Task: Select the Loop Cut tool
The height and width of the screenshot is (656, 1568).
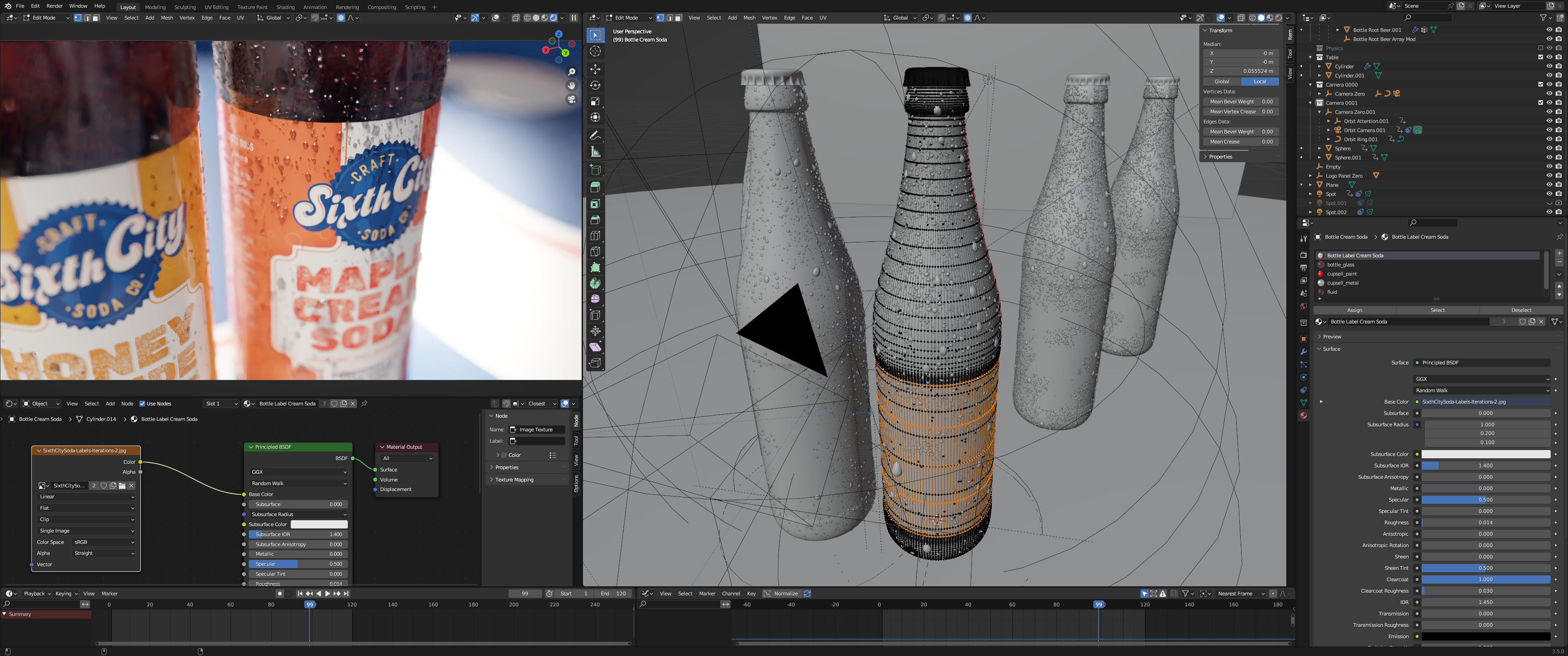Action: pos(595,236)
